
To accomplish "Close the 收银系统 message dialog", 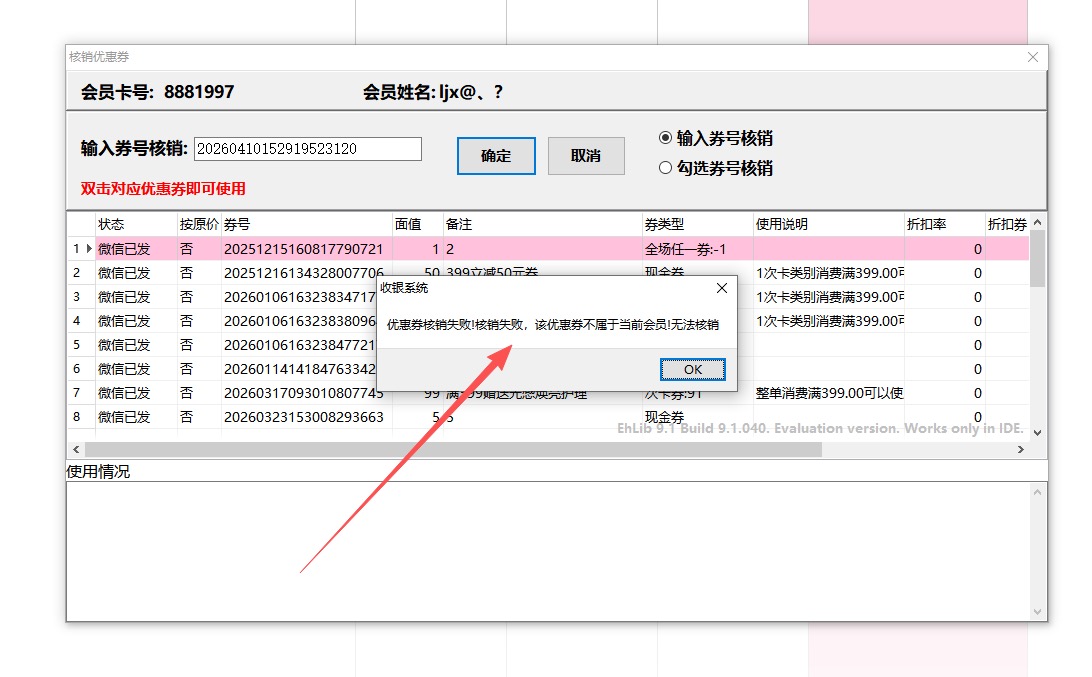I will click(x=722, y=288).
